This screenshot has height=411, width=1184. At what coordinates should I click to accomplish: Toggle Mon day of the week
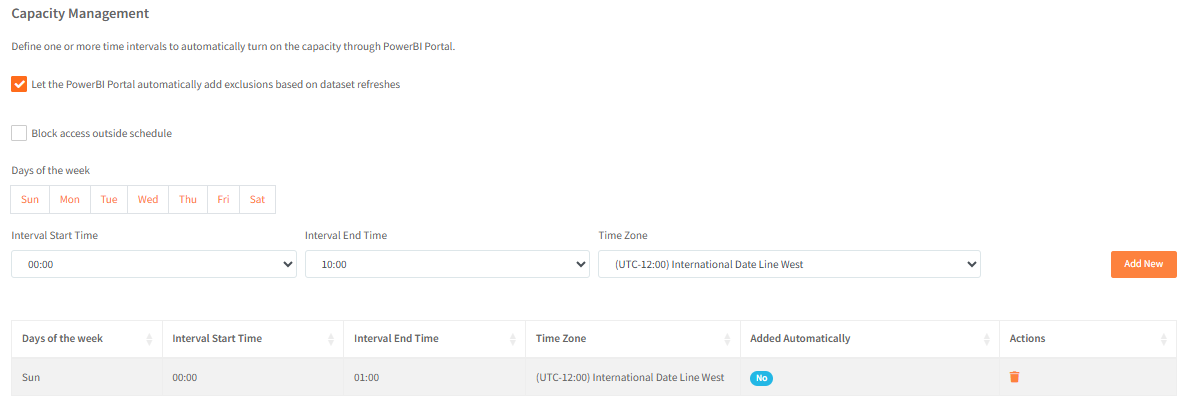70,199
